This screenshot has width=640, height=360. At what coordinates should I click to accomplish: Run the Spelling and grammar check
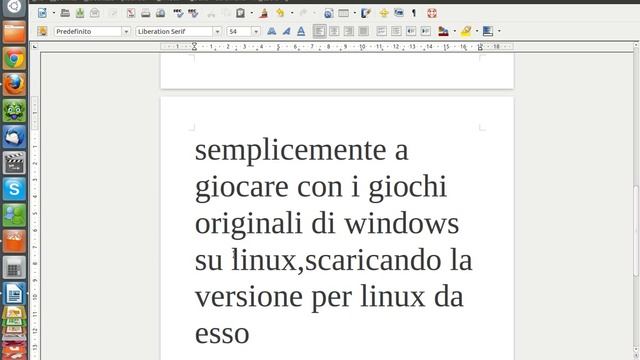(178, 13)
